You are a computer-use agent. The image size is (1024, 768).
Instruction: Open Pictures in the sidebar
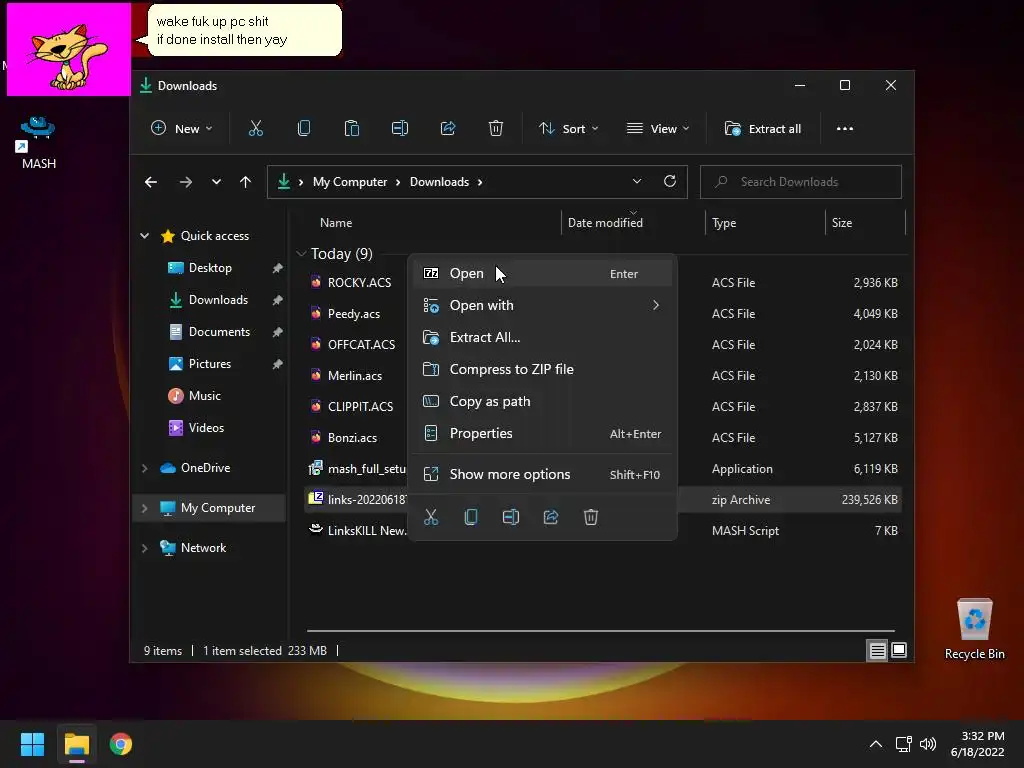point(210,364)
